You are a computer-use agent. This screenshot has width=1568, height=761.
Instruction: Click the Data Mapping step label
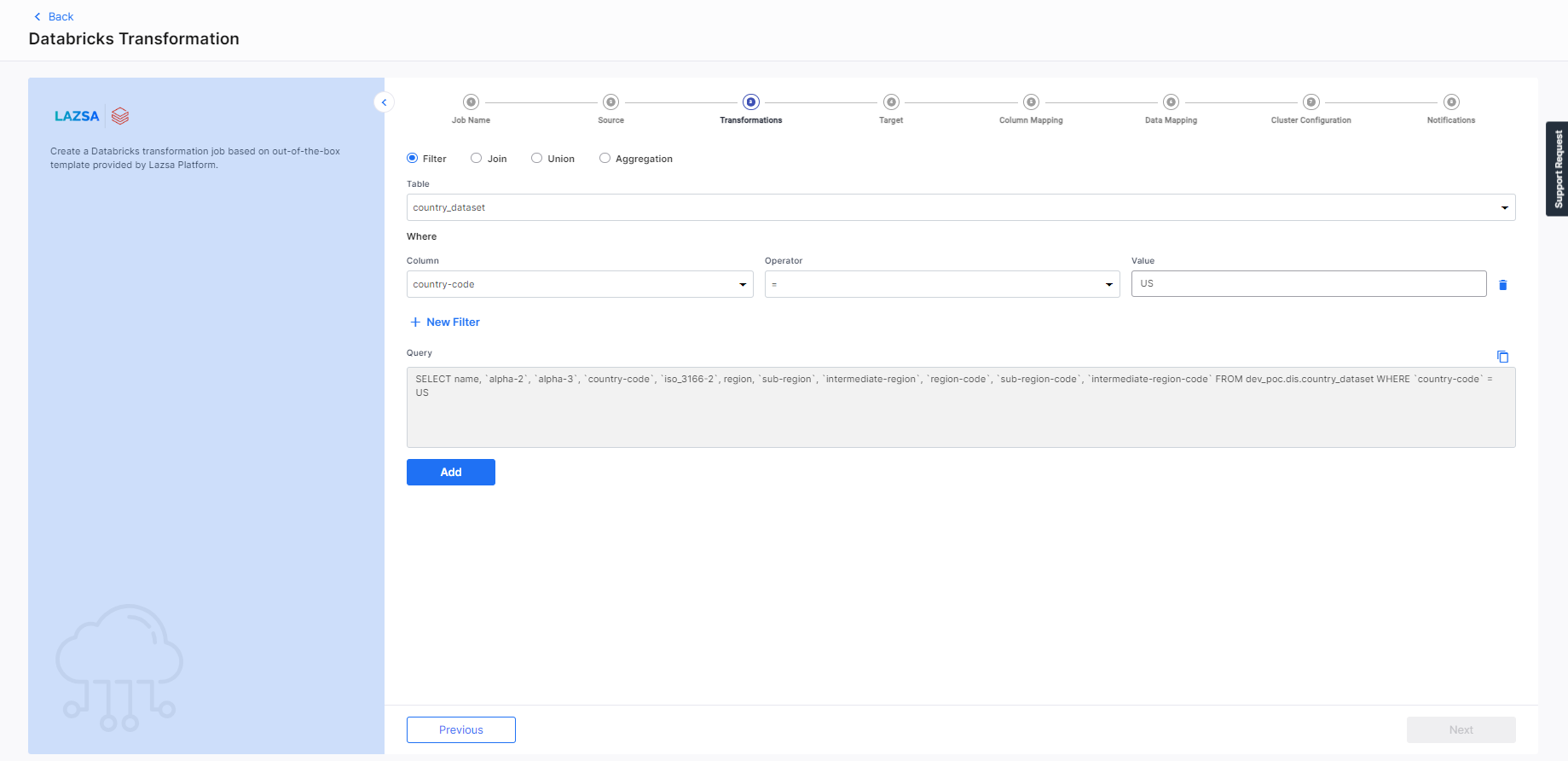[x=1171, y=120]
